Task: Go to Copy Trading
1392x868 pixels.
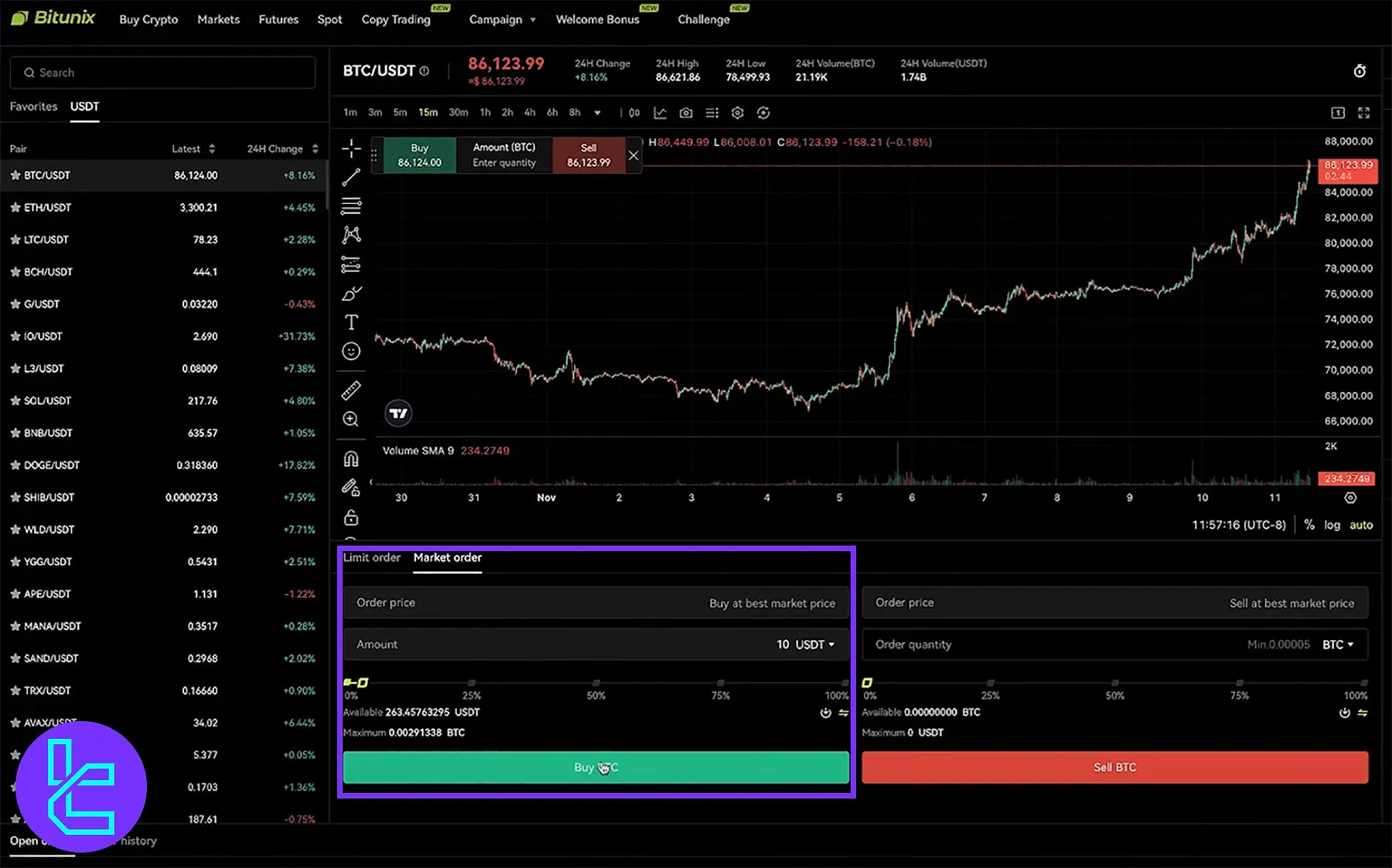Action: tap(396, 19)
